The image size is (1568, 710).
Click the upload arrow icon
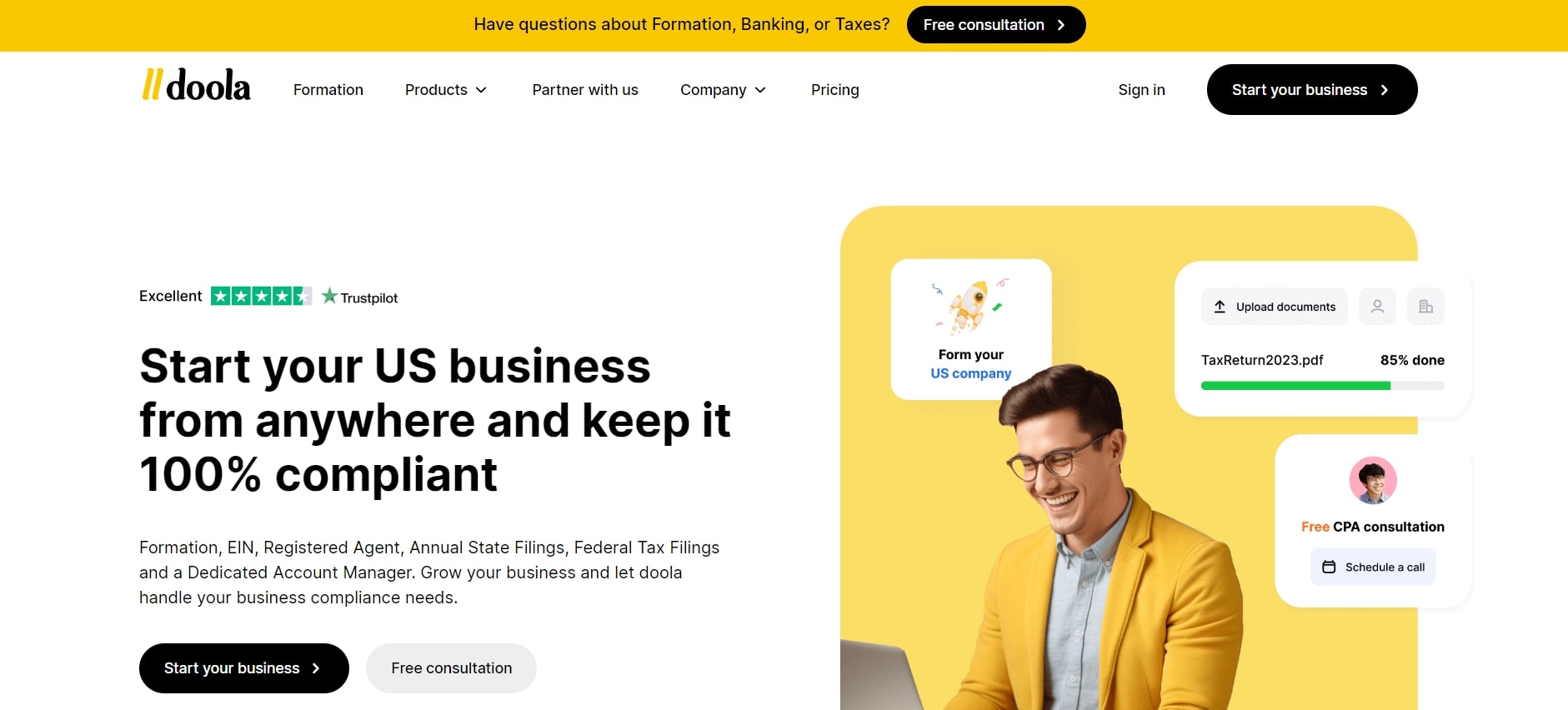tap(1220, 307)
